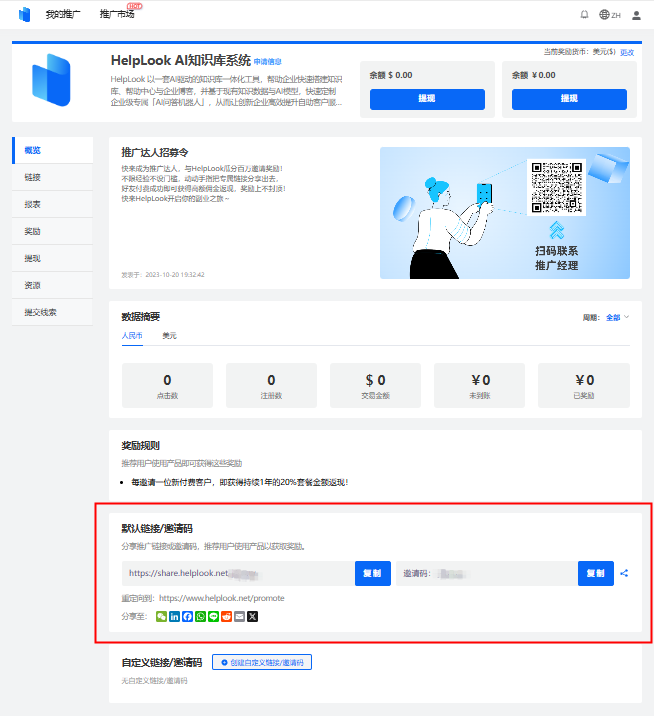This screenshot has width=654, height=716.
Task: Select 提现 in the sidebar
Action: [53, 258]
